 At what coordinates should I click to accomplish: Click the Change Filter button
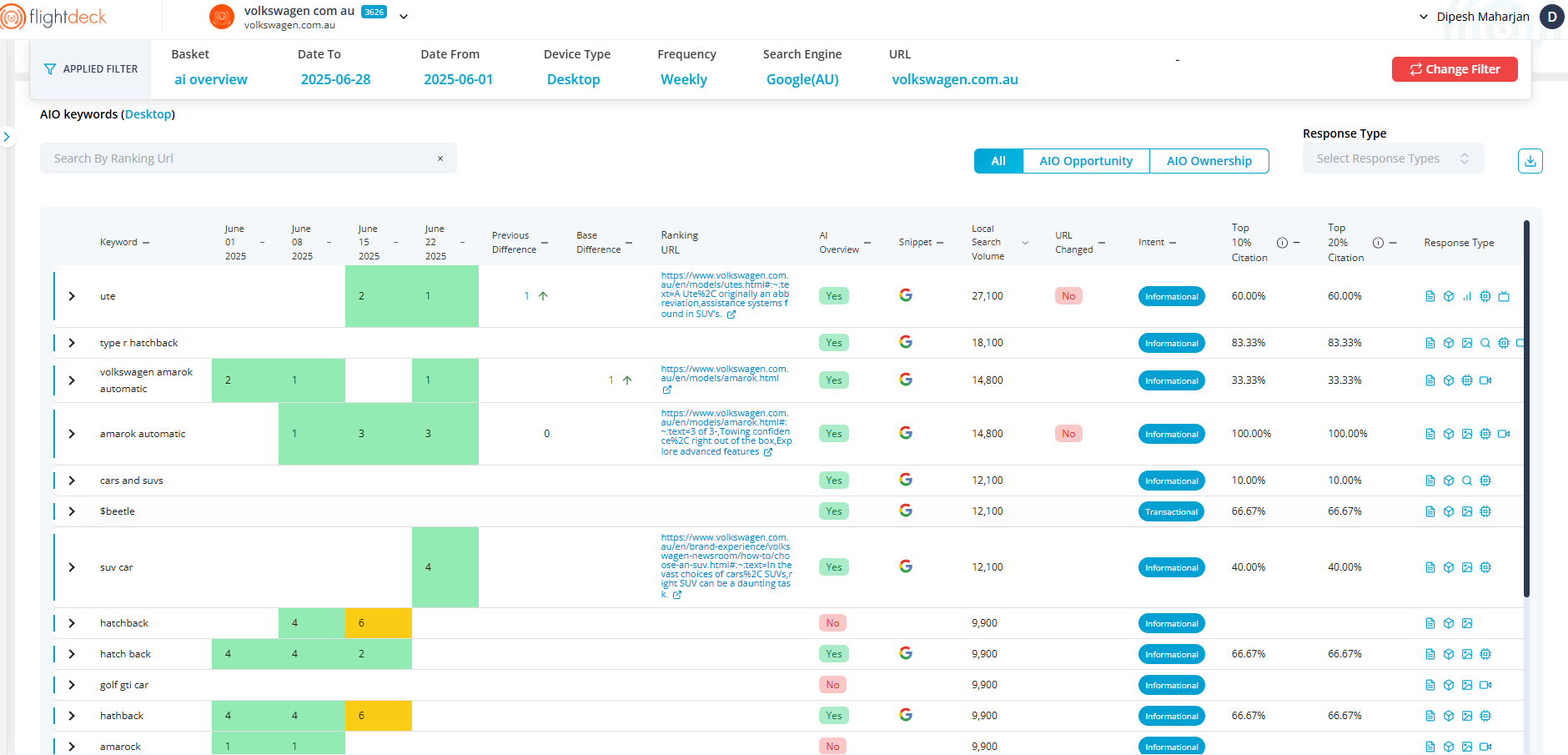click(1455, 69)
